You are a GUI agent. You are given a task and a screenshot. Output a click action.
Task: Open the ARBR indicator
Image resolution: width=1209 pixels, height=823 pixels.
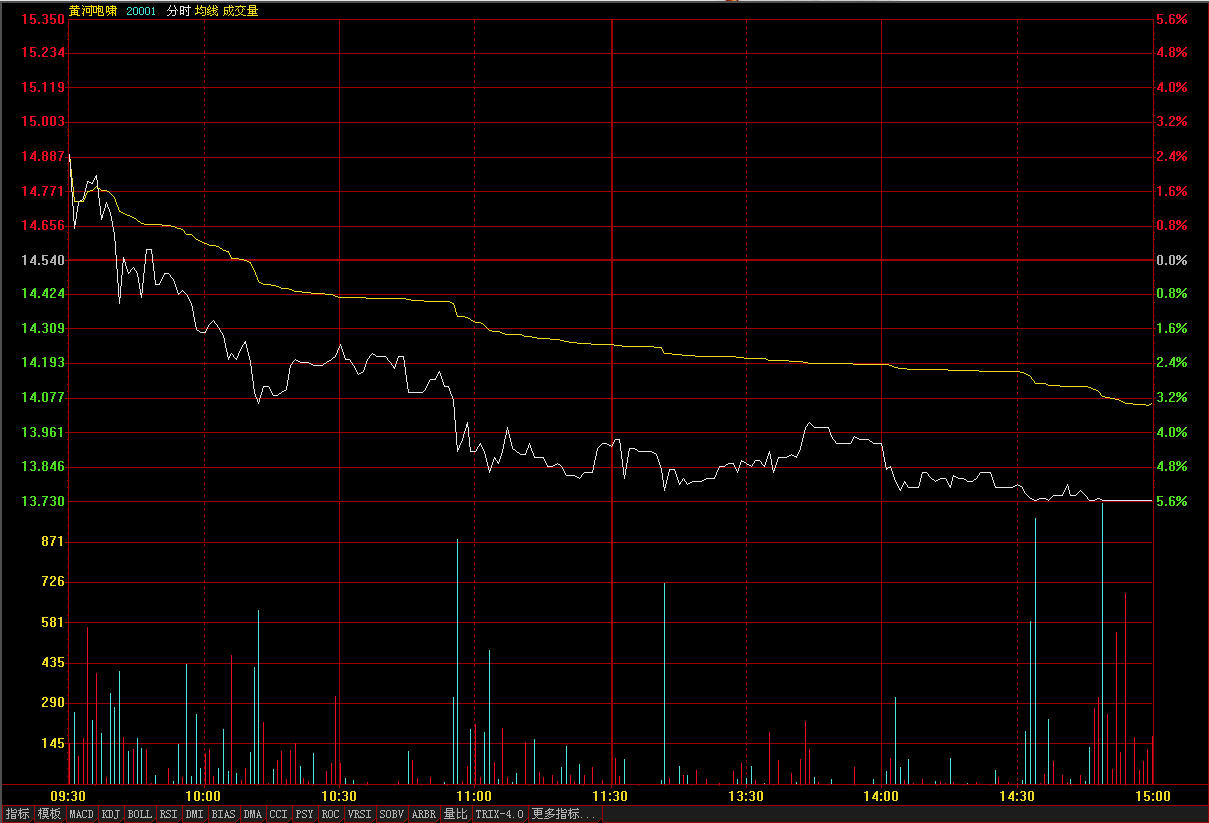(424, 815)
